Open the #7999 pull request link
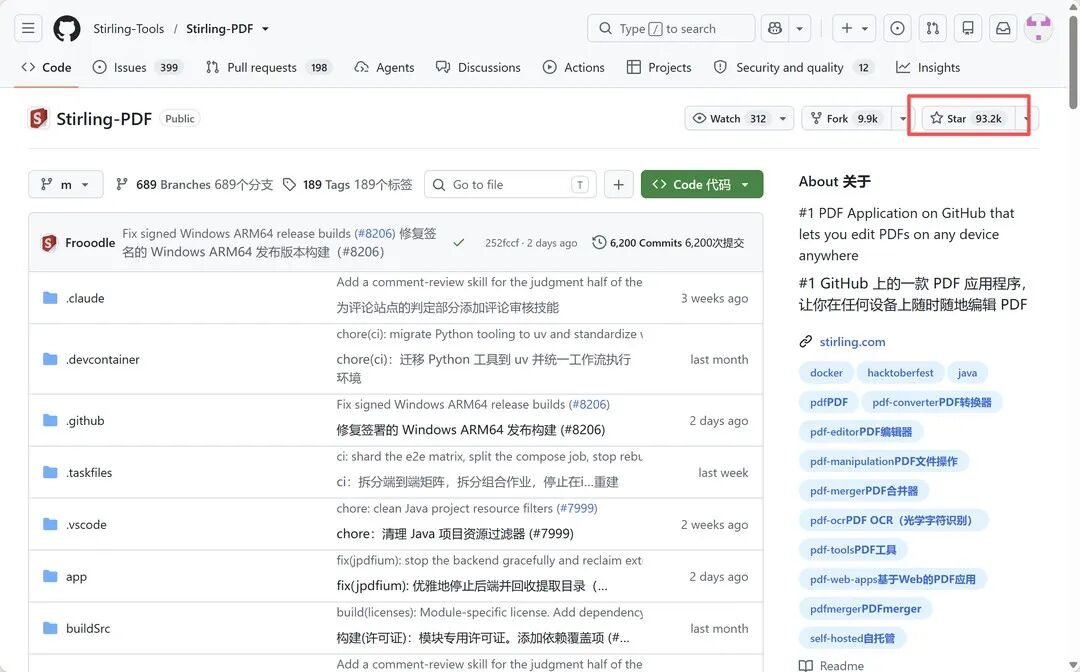This screenshot has height=672, width=1080. click(577, 508)
